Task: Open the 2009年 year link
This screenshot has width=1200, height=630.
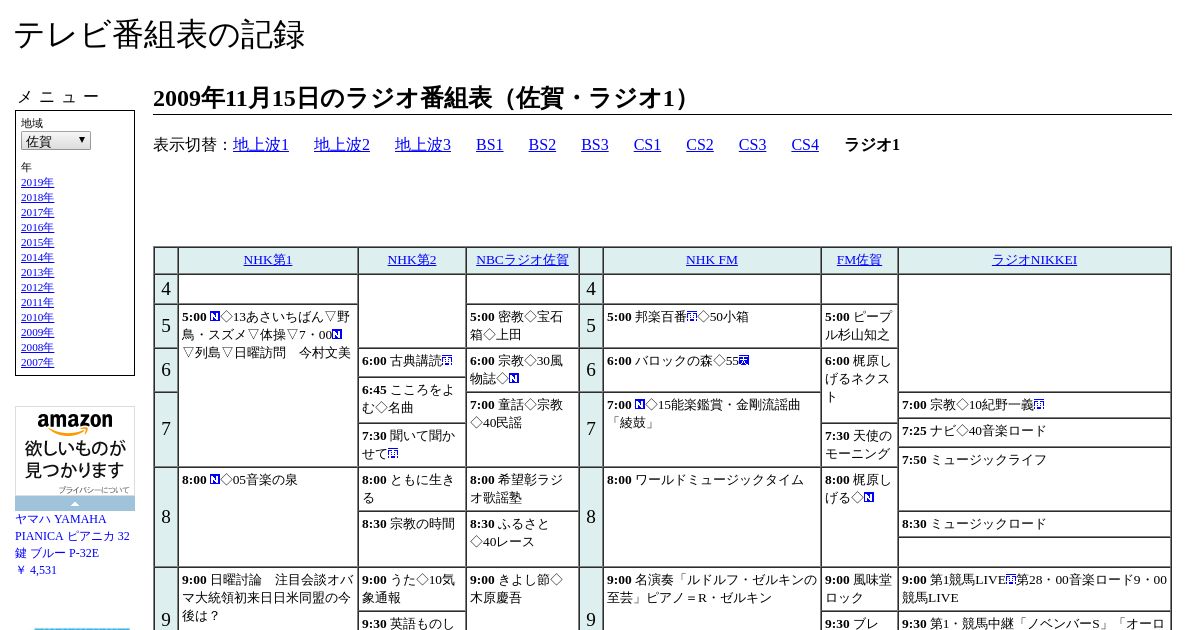Action: [37, 332]
